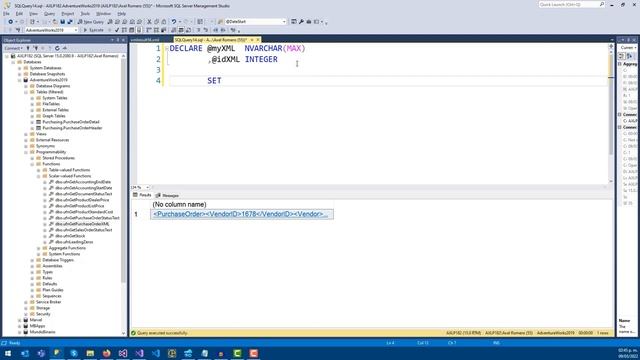Open Firefox from the taskbar
The width and height of the screenshot is (640, 360).
(107, 353)
